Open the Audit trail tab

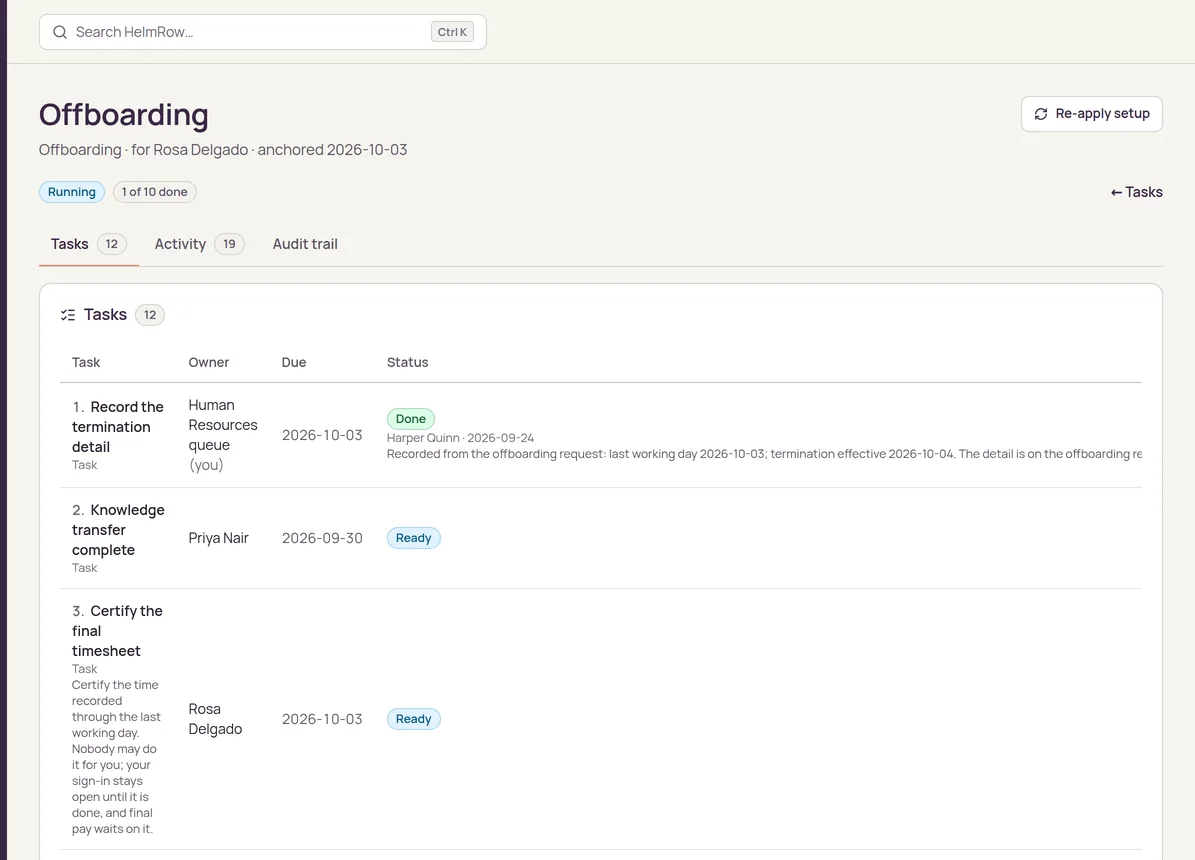click(x=305, y=244)
